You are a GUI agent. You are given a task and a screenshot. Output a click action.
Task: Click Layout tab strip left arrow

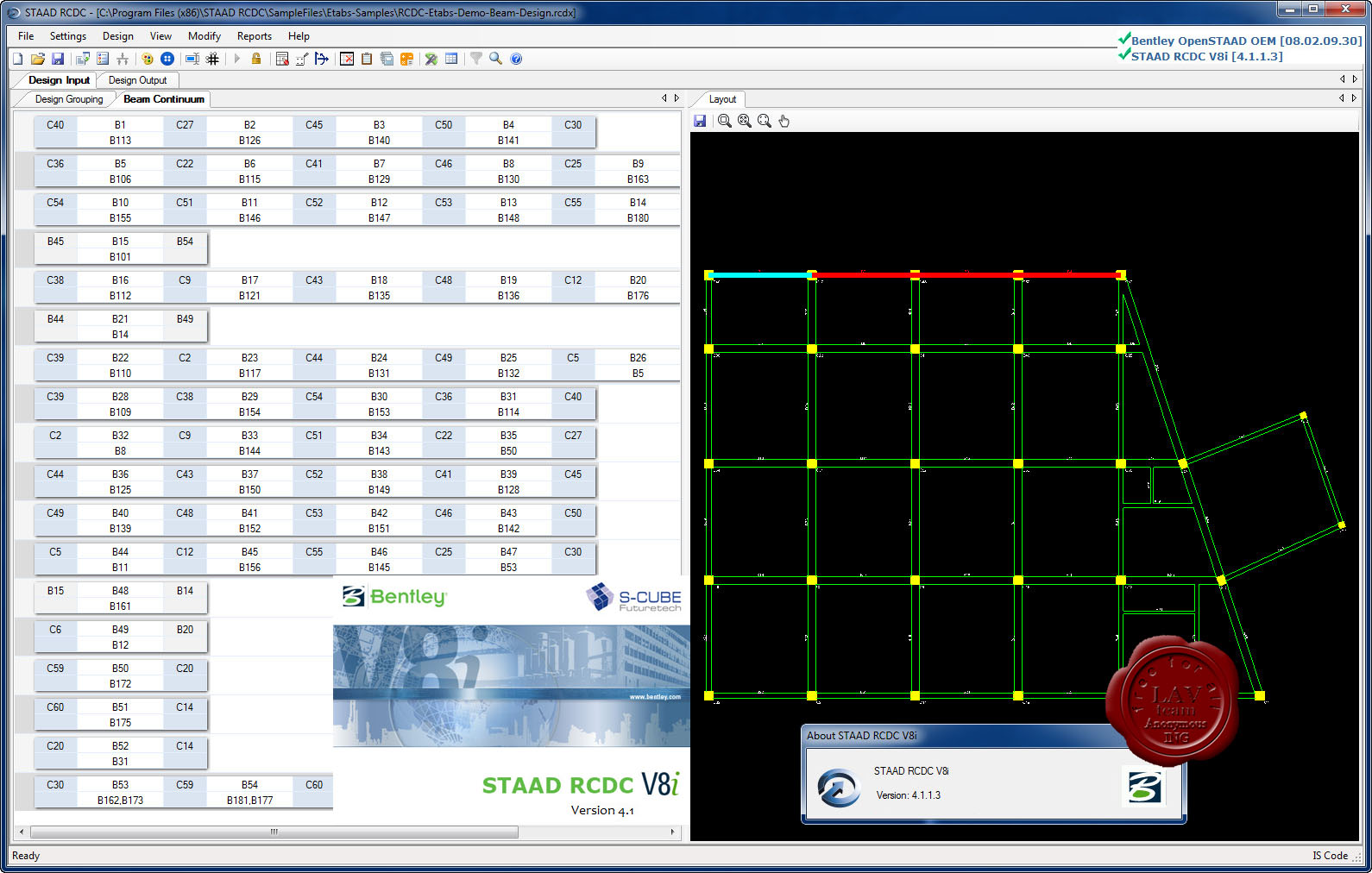pos(1341,98)
